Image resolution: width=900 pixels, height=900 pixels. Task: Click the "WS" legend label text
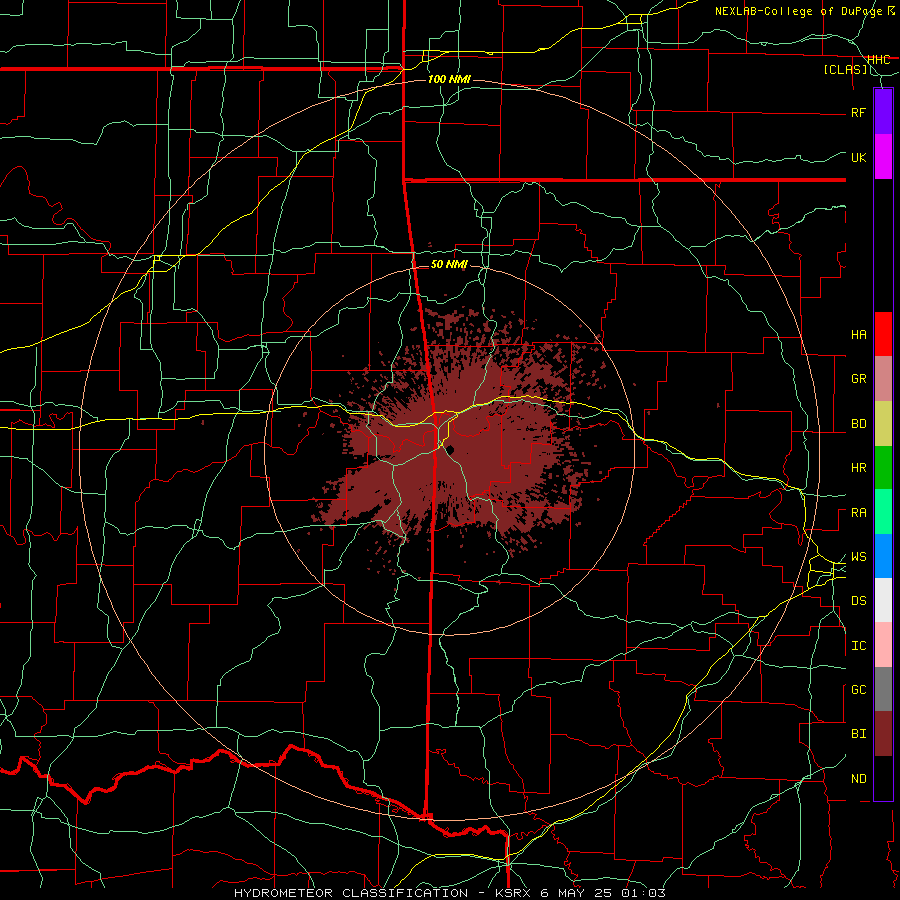[859, 557]
